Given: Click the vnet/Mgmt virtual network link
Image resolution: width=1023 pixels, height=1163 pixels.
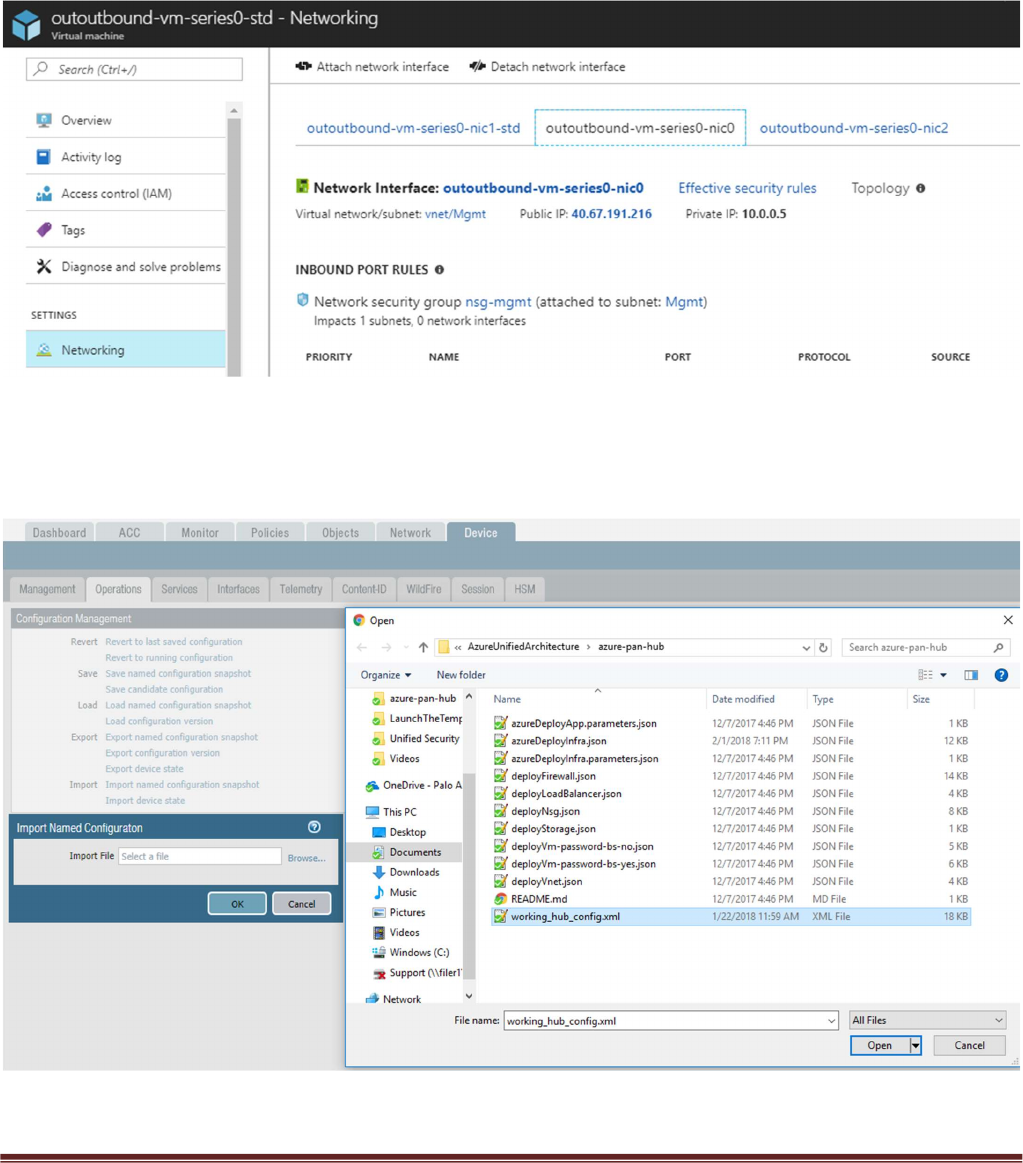Looking at the screenshot, I should coord(455,214).
